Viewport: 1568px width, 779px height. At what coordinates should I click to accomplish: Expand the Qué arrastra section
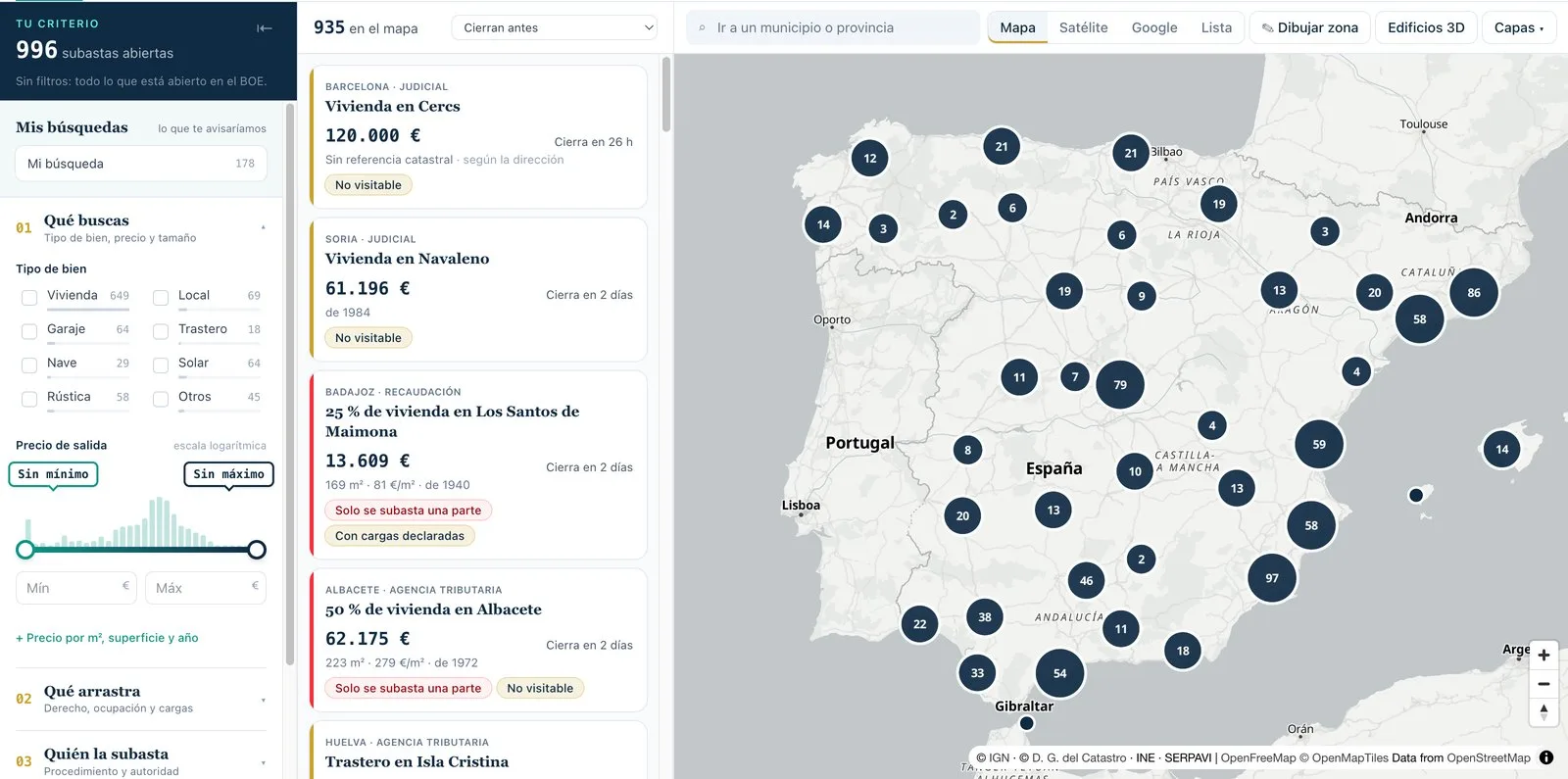[x=141, y=699]
